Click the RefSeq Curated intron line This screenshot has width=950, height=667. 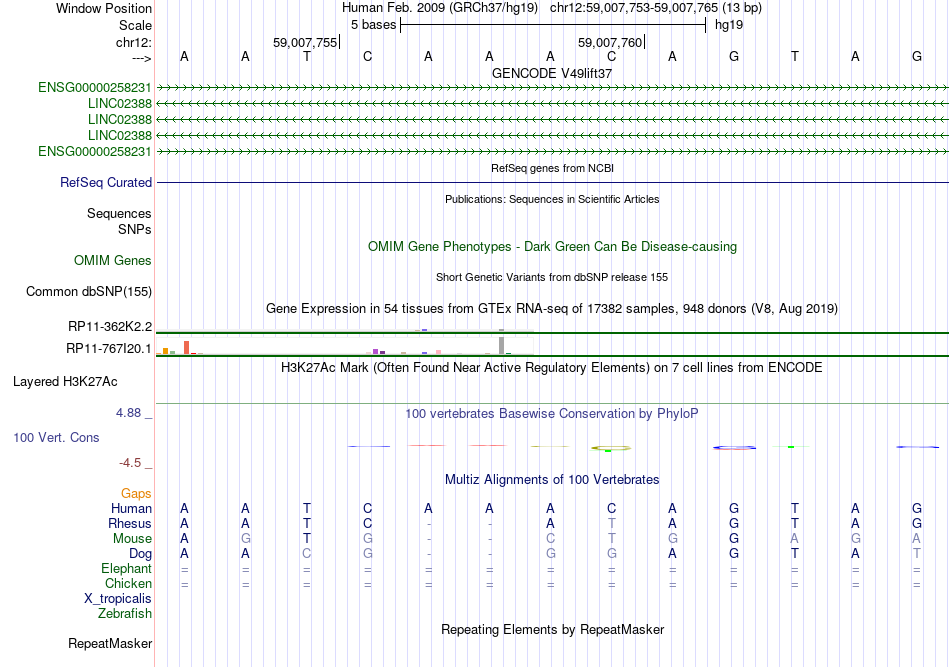click(x=553, y=182)
